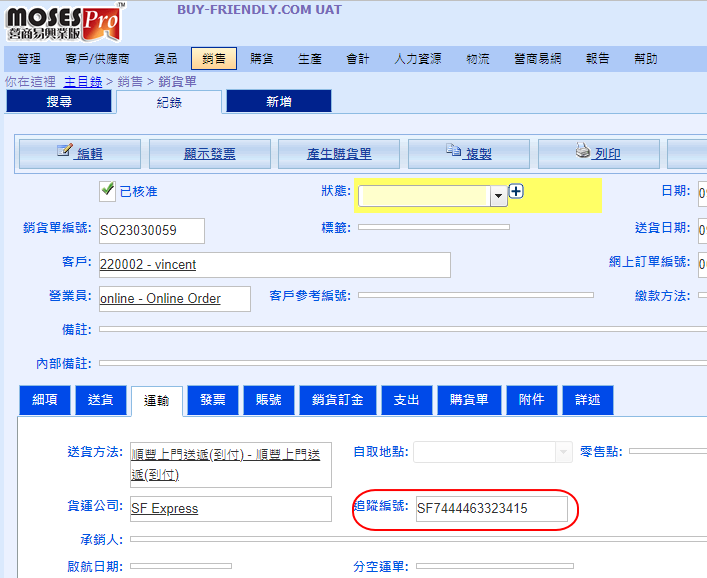Click the copy documents icon
Screen dimensions: 707x578
(x=453, y=150)
